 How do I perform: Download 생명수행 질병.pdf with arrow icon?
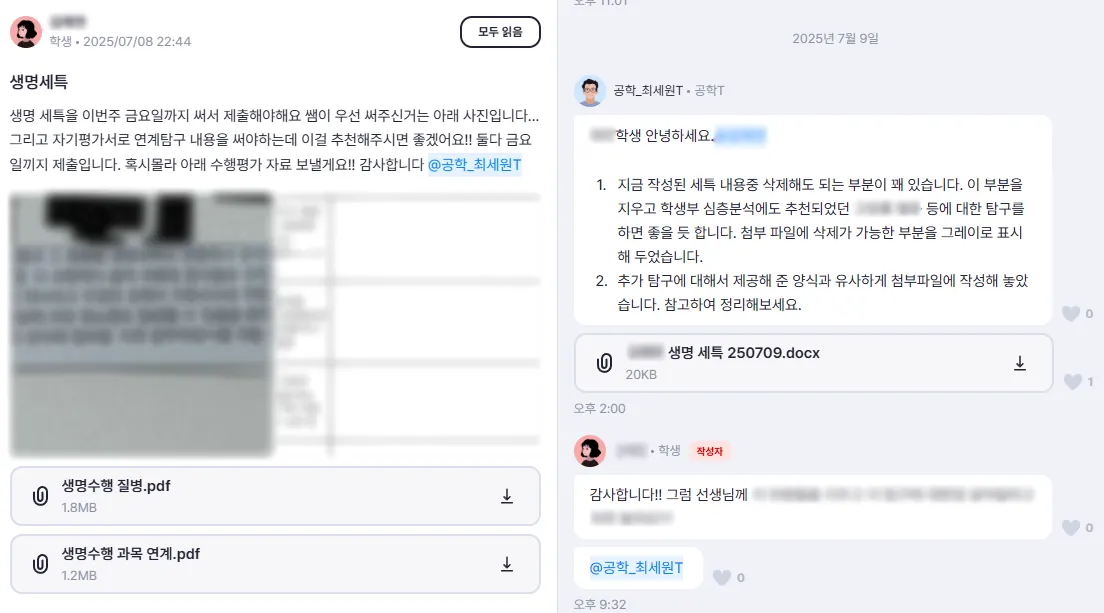pos(506,496)
